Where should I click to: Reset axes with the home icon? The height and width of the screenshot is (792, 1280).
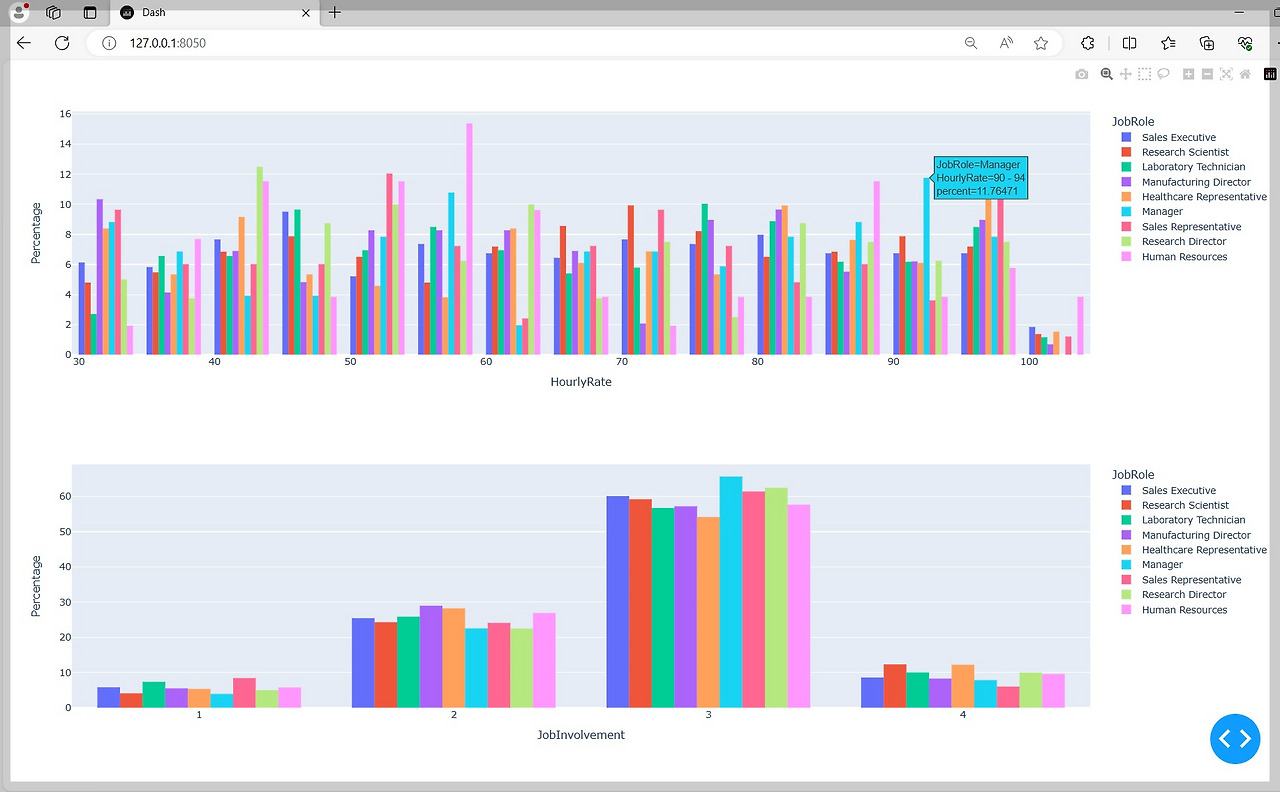[1245, 74]
